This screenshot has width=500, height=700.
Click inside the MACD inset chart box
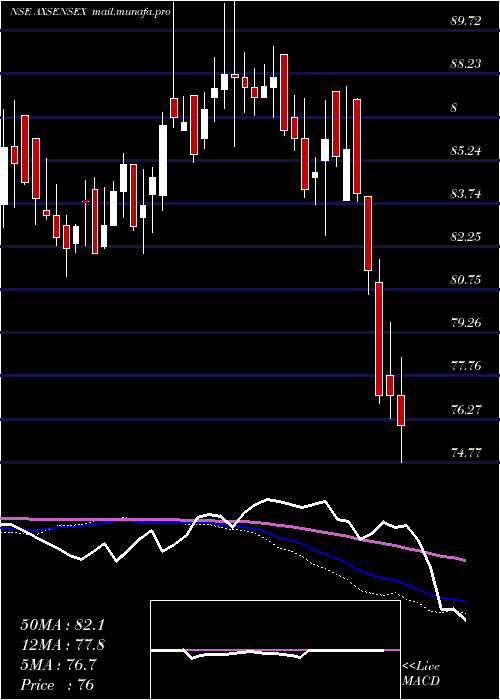tap(275, 650)
